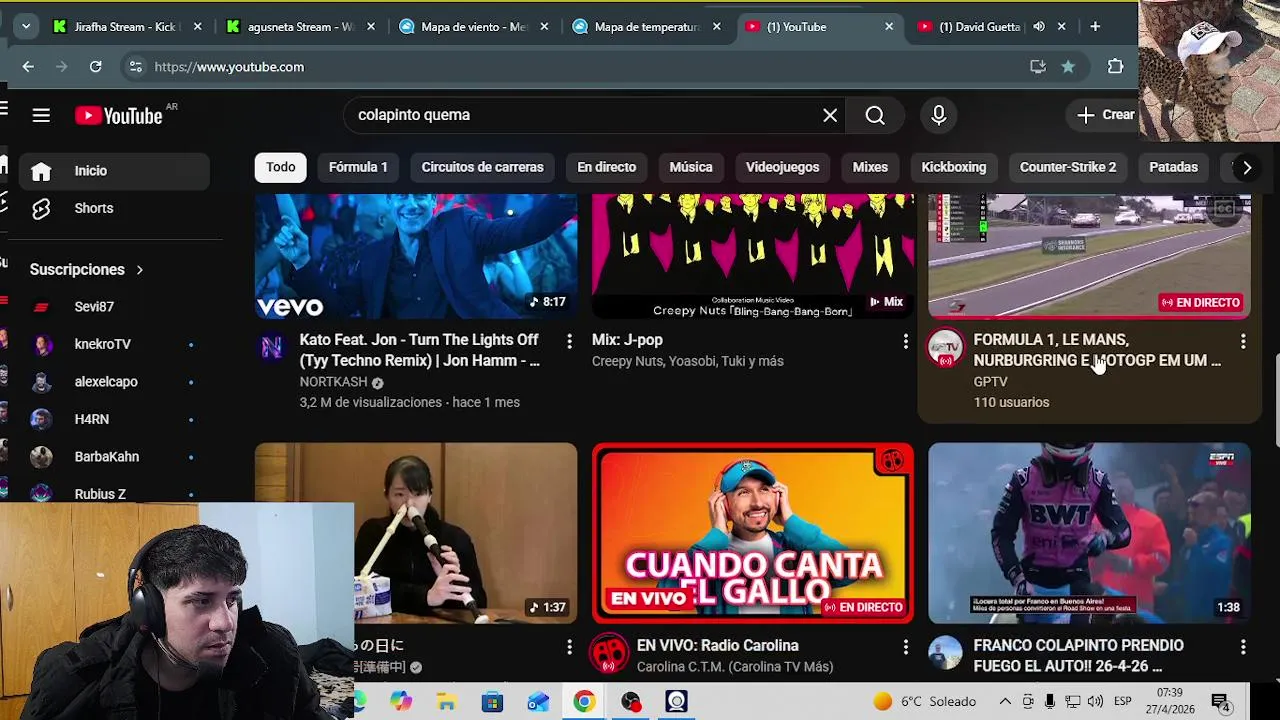The image size is (1280, 720).
Task: Open the Carolina C.T.M. channel avatar
Action: 609,654
